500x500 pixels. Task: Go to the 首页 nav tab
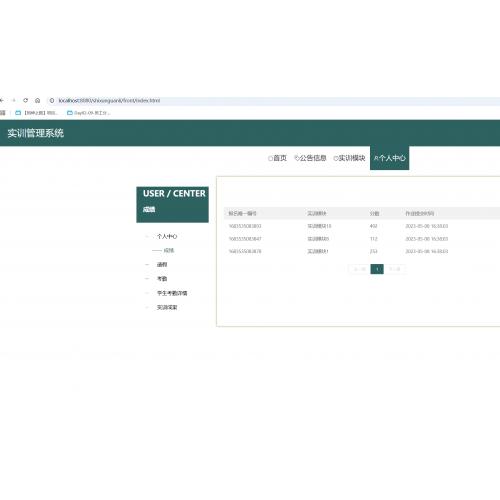click(277, 158)
